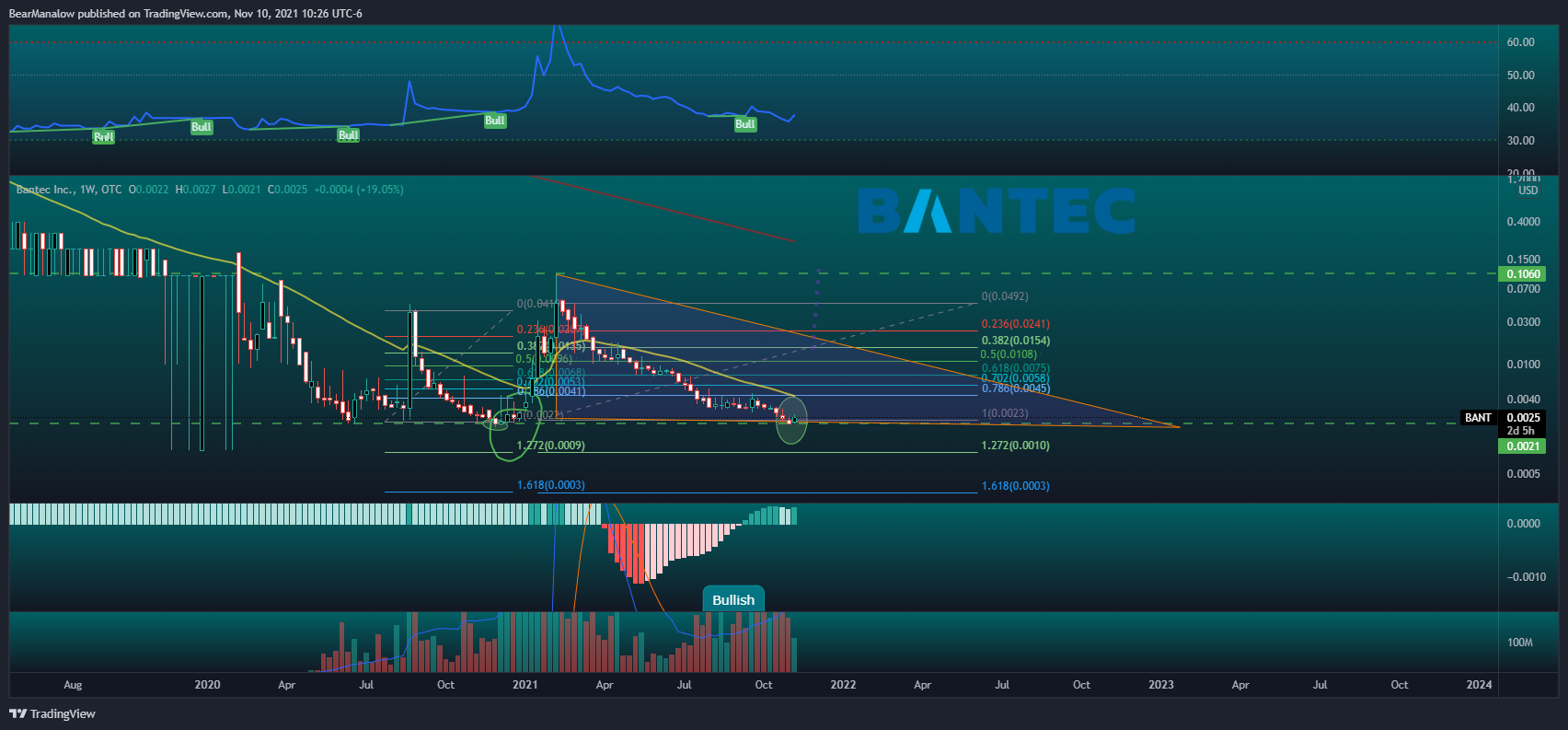Click the 0.0700 price axis value
This screenshot has width=1568, height=730.
click(x=1523, y=289)
